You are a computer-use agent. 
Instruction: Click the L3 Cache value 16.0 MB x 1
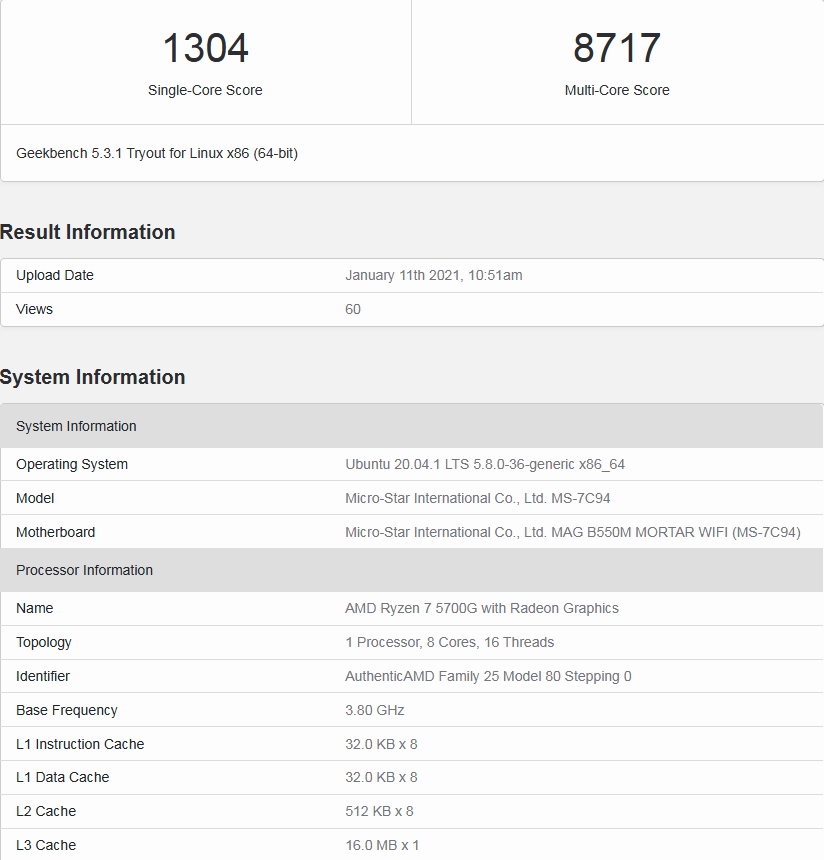coord(382,845)
